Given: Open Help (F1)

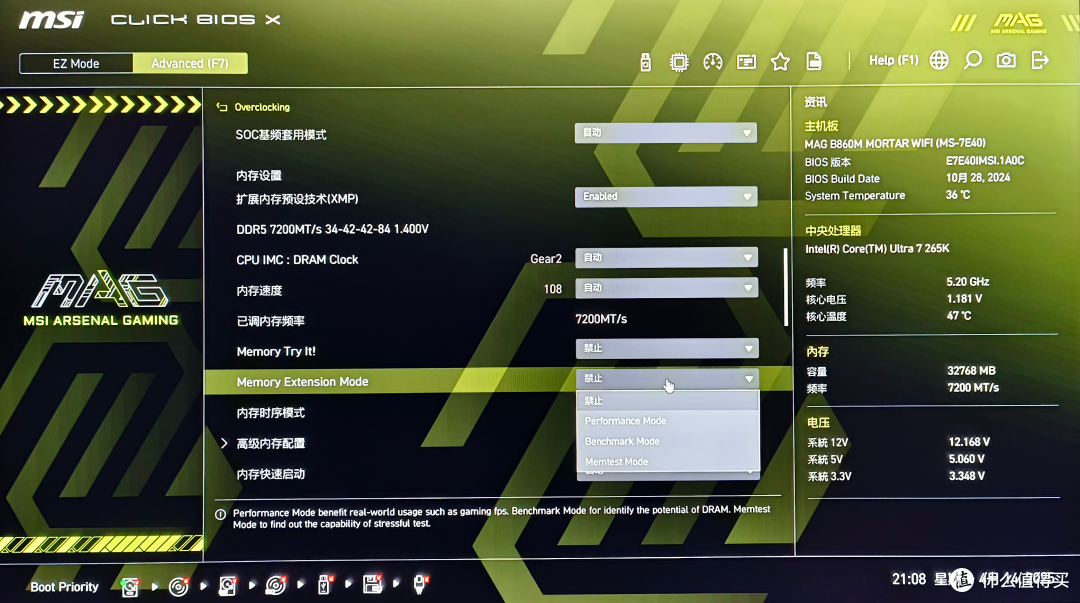Looking at the screenshot, I should (893, 61).
